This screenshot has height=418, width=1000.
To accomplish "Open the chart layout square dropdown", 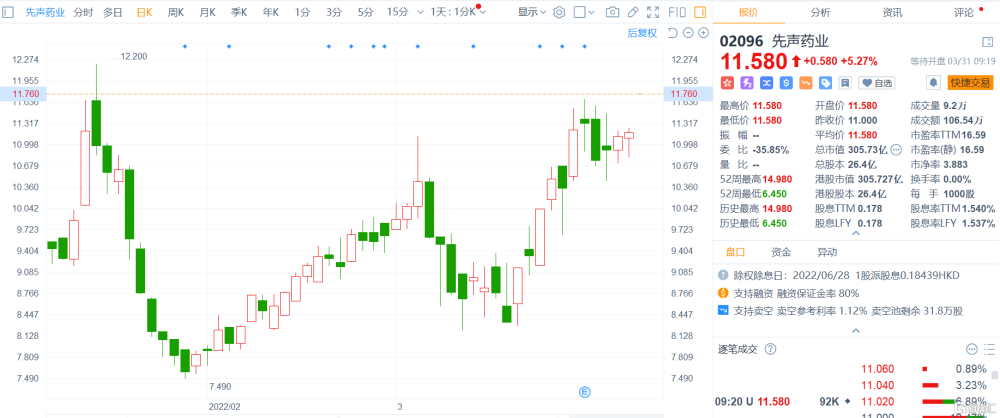I will [x=584, y=12].
